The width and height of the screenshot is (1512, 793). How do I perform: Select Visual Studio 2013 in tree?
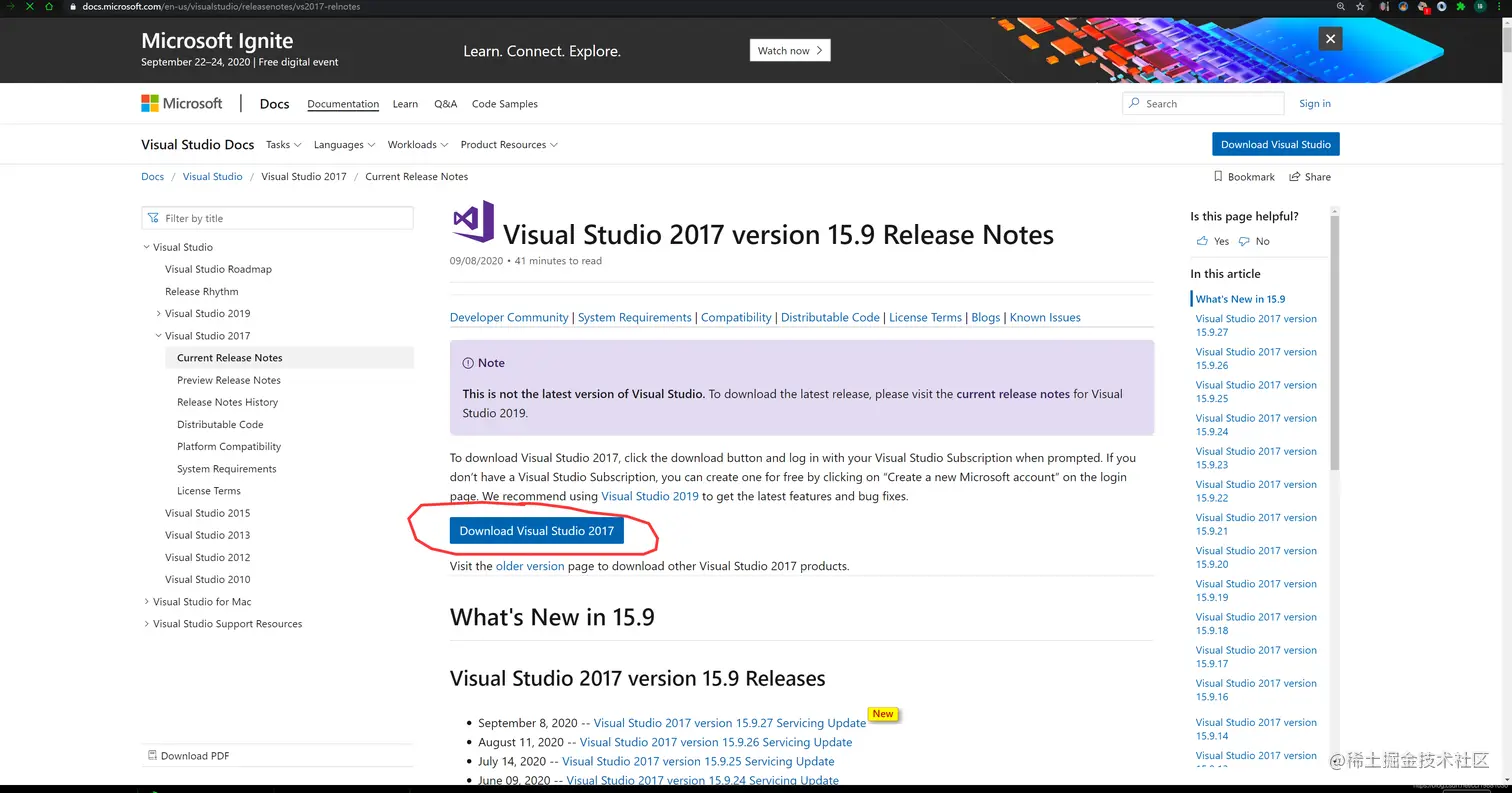click(x=208, y=535)
